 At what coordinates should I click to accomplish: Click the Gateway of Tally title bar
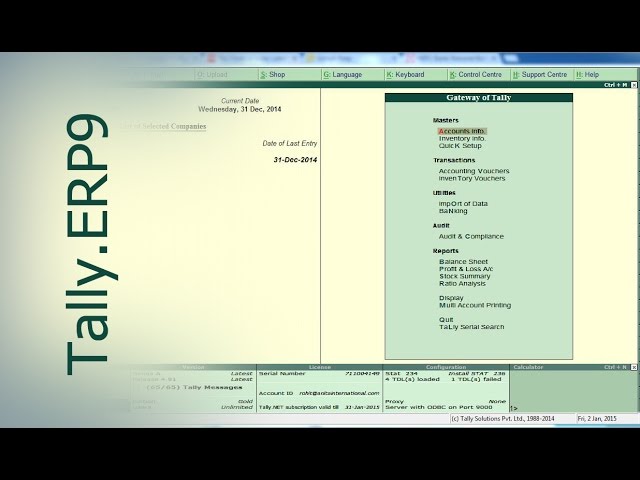tap(479, 98)
